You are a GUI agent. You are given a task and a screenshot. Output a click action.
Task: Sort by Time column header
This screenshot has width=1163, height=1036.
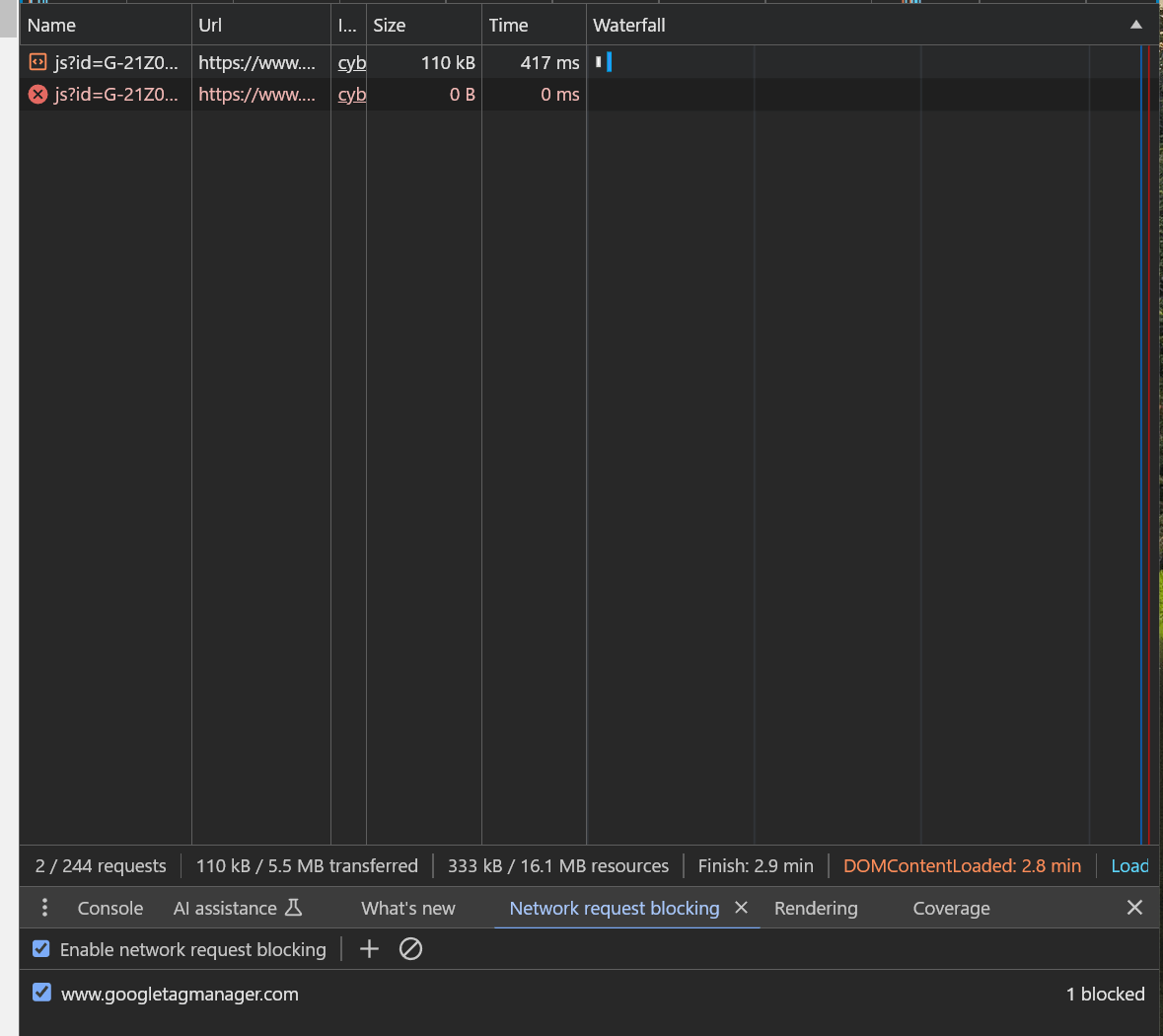pos(534,26)
